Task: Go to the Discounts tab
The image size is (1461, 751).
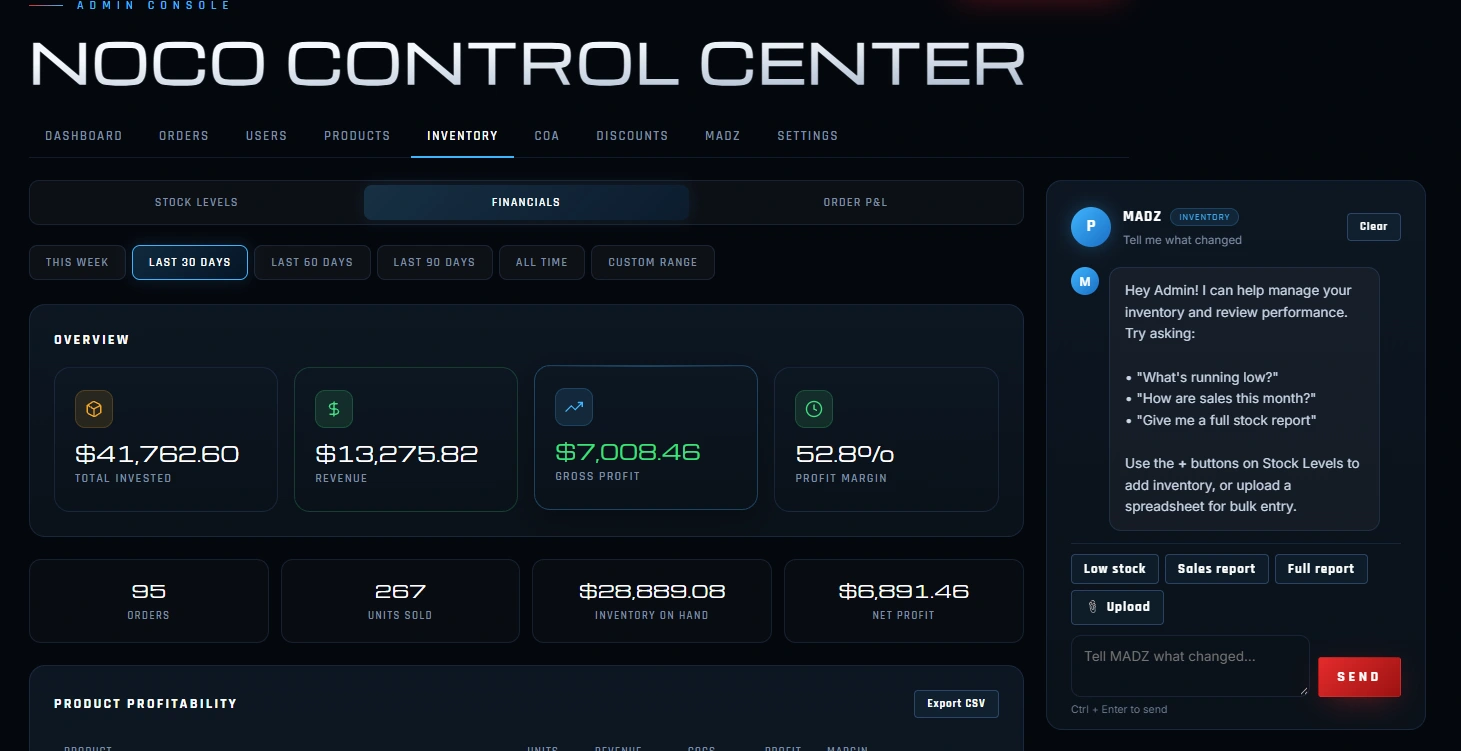Action: [x=632, y=136]
